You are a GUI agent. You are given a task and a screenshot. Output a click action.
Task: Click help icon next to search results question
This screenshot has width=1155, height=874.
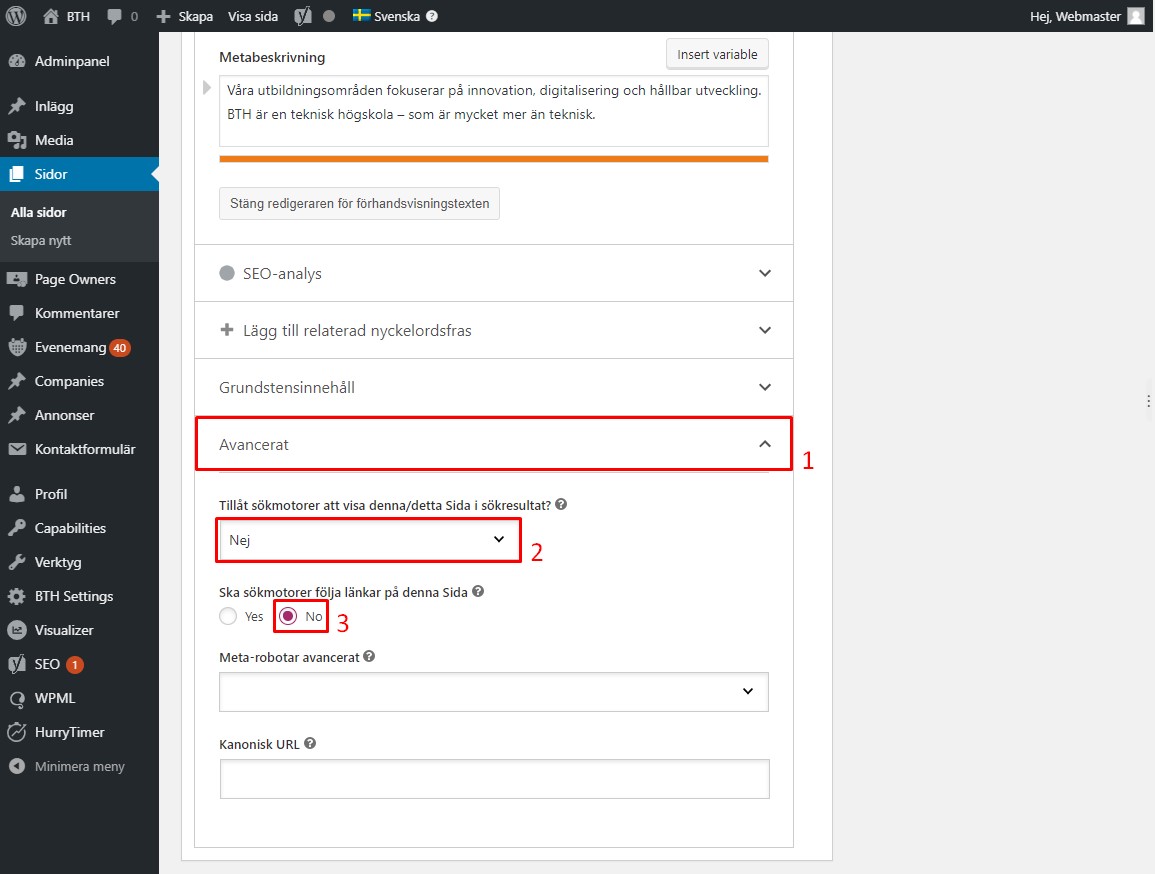click(561, 504)
